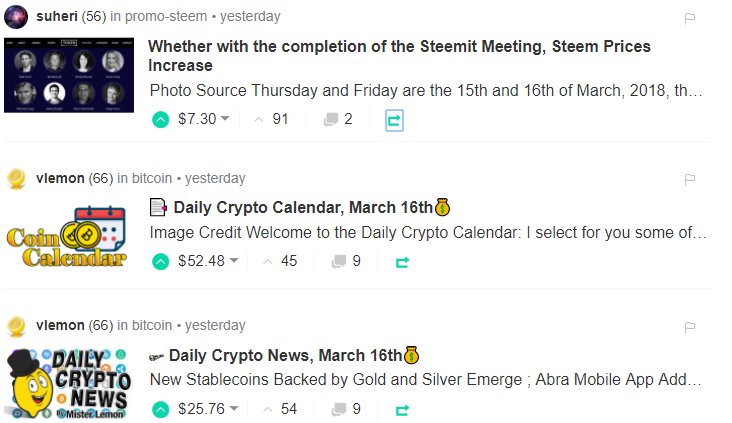Expand the $7.30 payout dropdown

point(225,120)
